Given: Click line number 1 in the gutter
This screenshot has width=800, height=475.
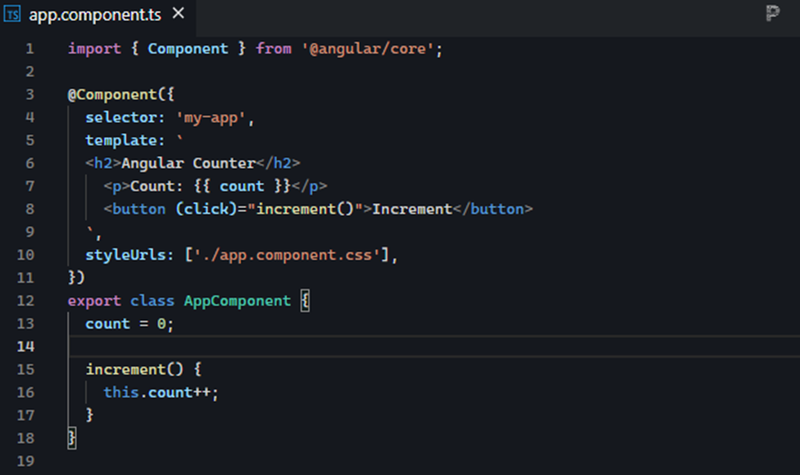Looking at the screenshot, I should (x=29, y=49).
